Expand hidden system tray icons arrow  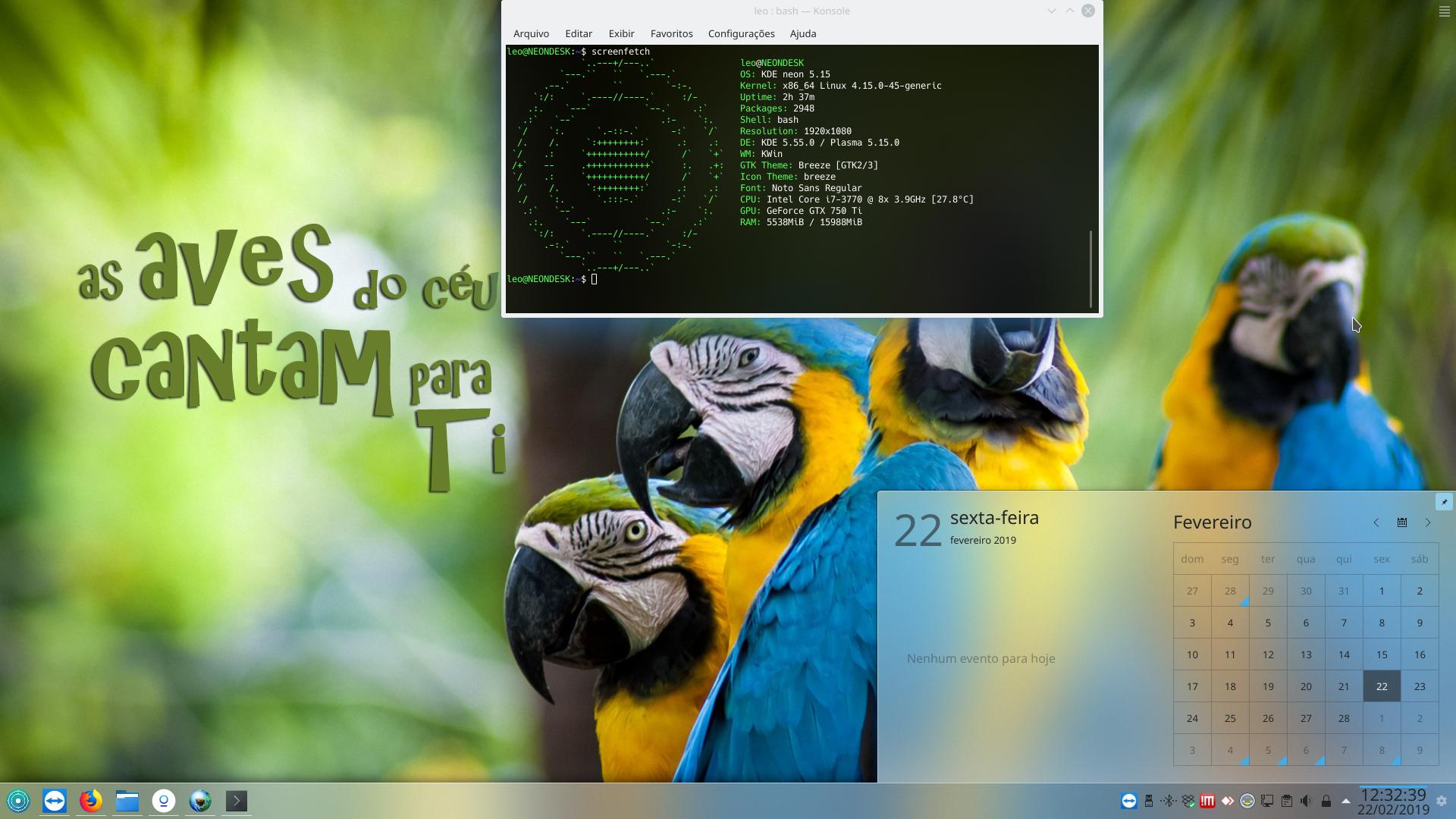tap(1345, 801)
